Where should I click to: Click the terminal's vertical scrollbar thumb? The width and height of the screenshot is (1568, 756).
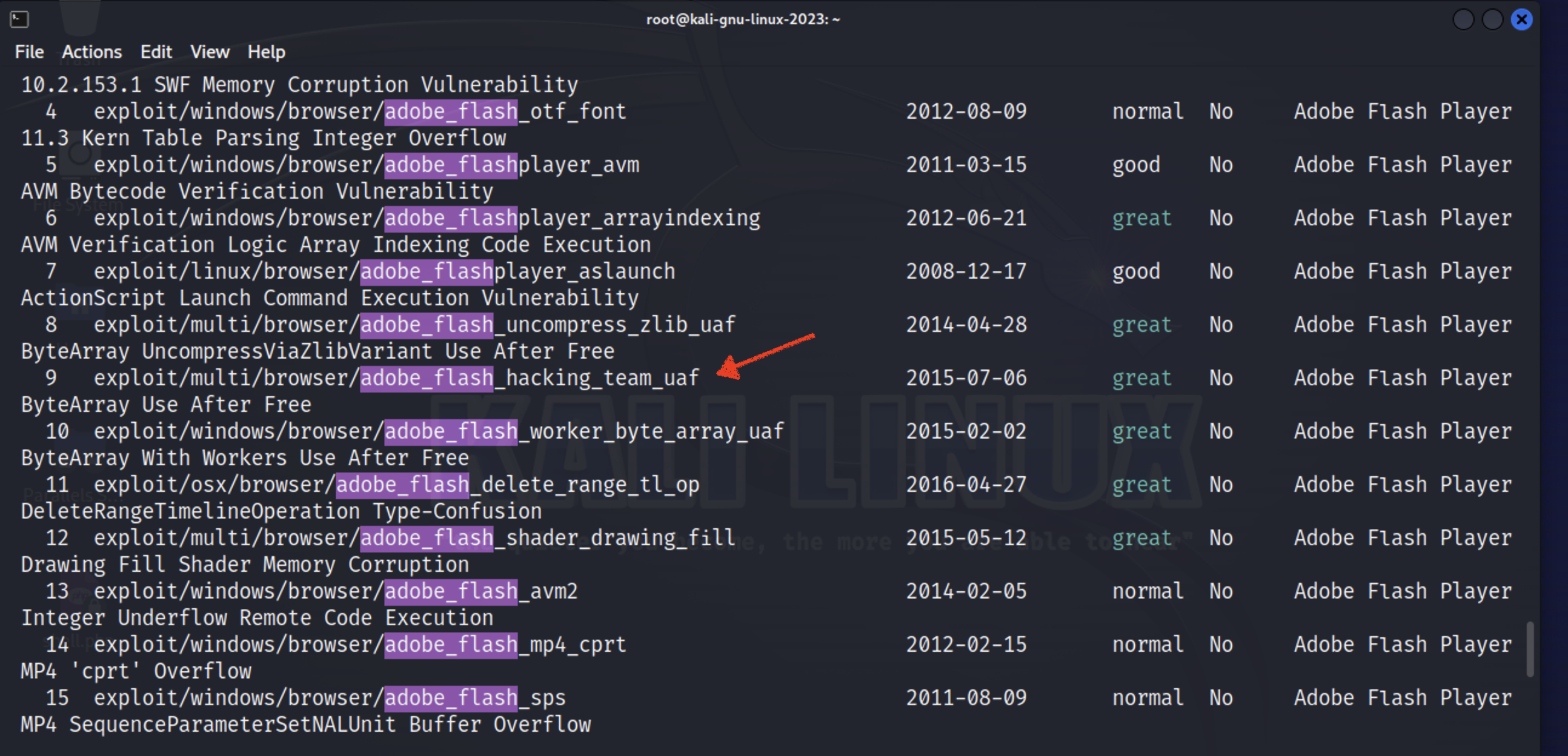(1530, 649)
